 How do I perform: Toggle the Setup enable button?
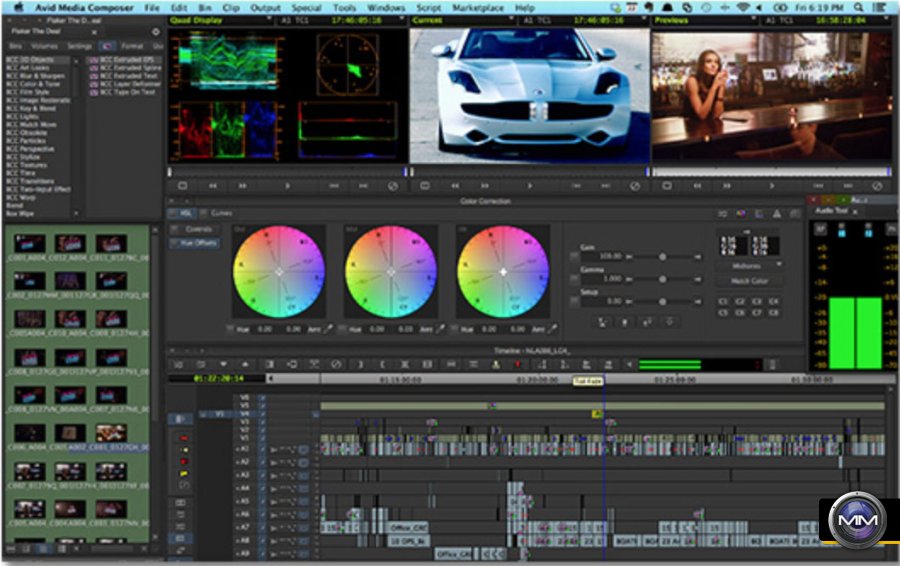(575, 301)
